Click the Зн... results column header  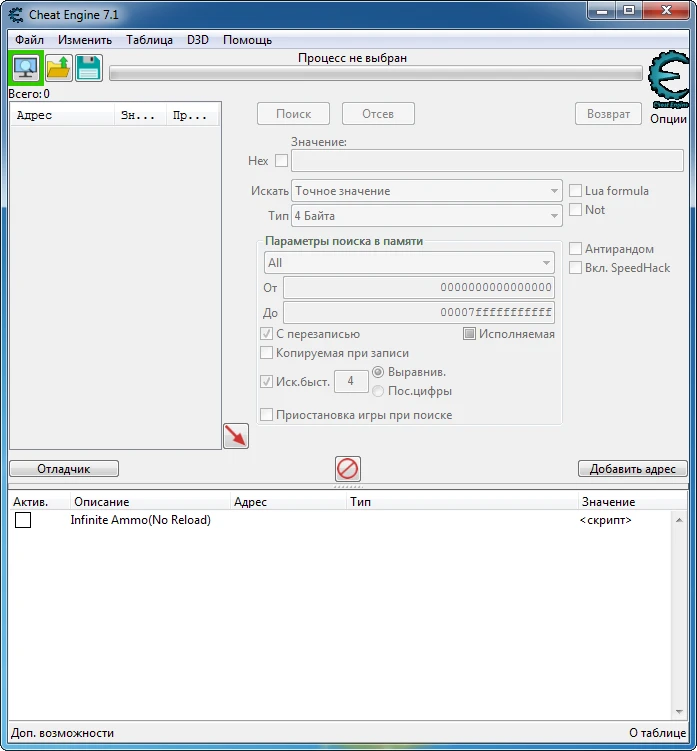point(140,115)
